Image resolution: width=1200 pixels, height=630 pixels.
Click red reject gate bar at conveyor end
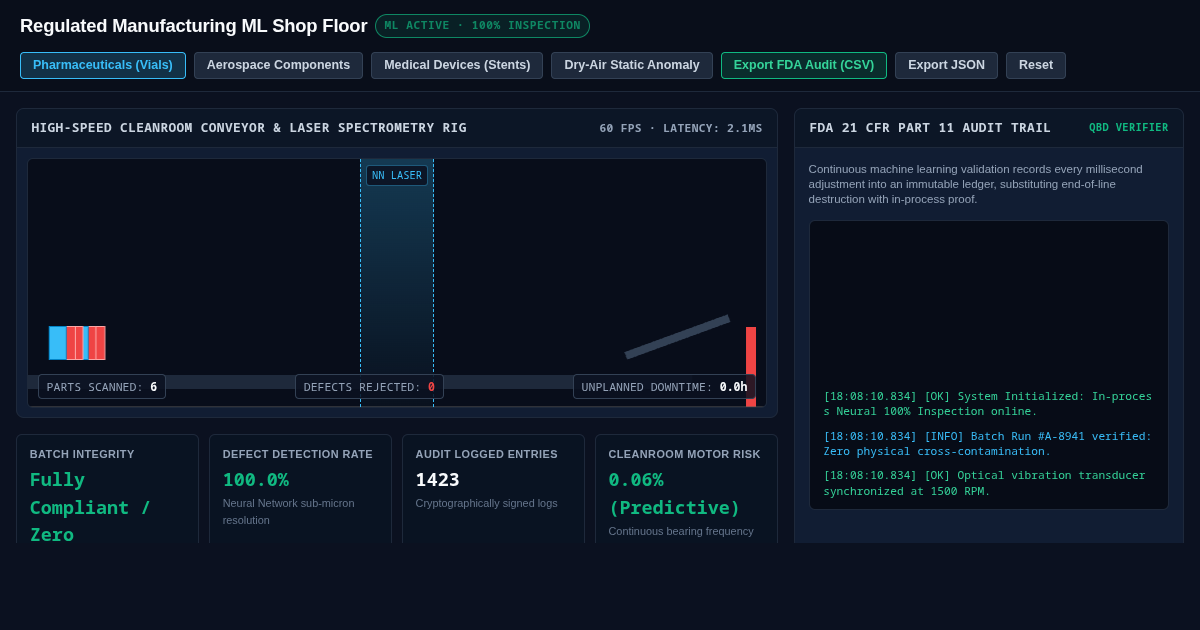click(751, 366)
